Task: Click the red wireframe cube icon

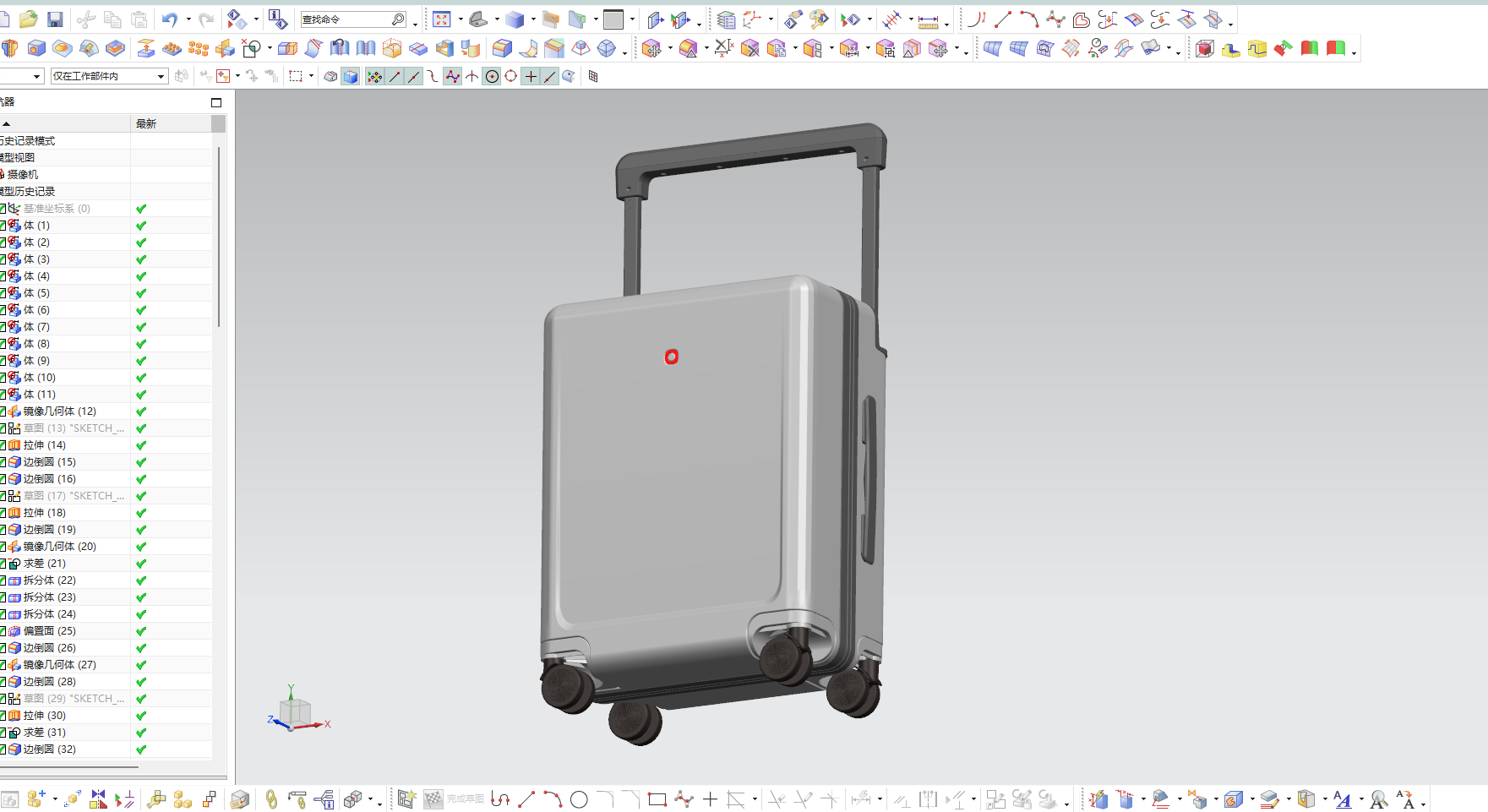Action: pos(1205,48)
